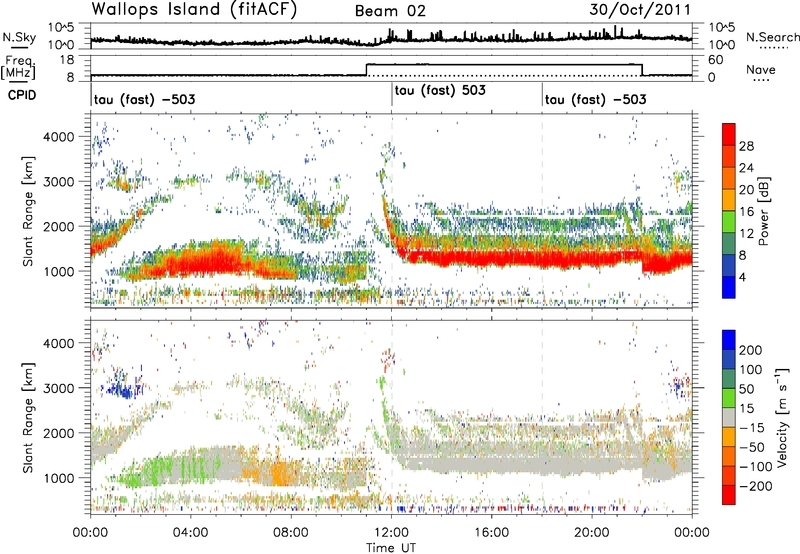Click the "4000" tick in the power panel

coord(58,137)
